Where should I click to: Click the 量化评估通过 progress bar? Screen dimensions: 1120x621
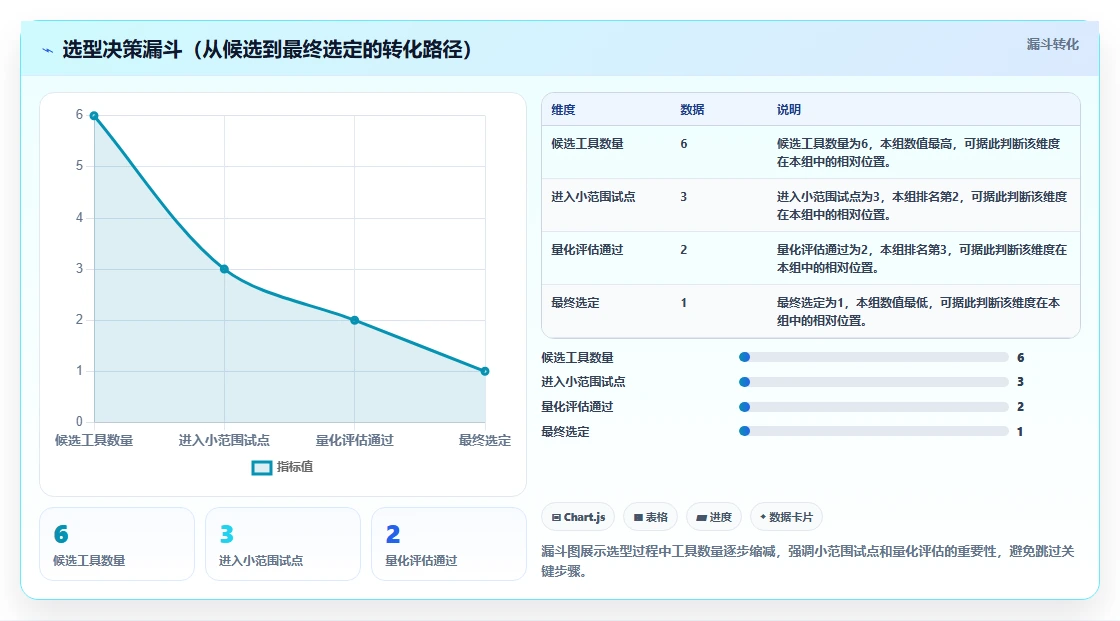point(874,407)
